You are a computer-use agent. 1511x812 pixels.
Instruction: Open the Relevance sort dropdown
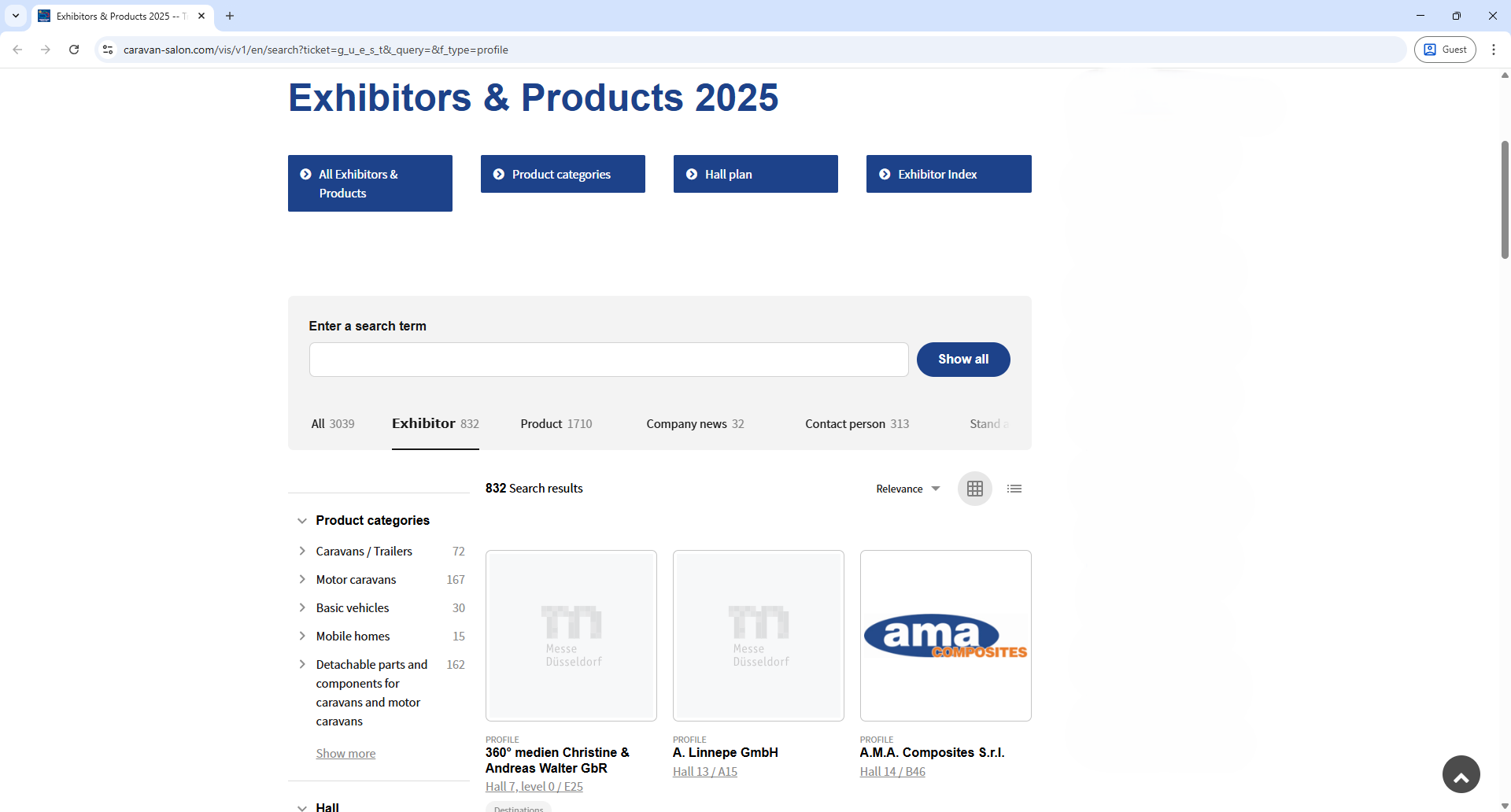907,488
